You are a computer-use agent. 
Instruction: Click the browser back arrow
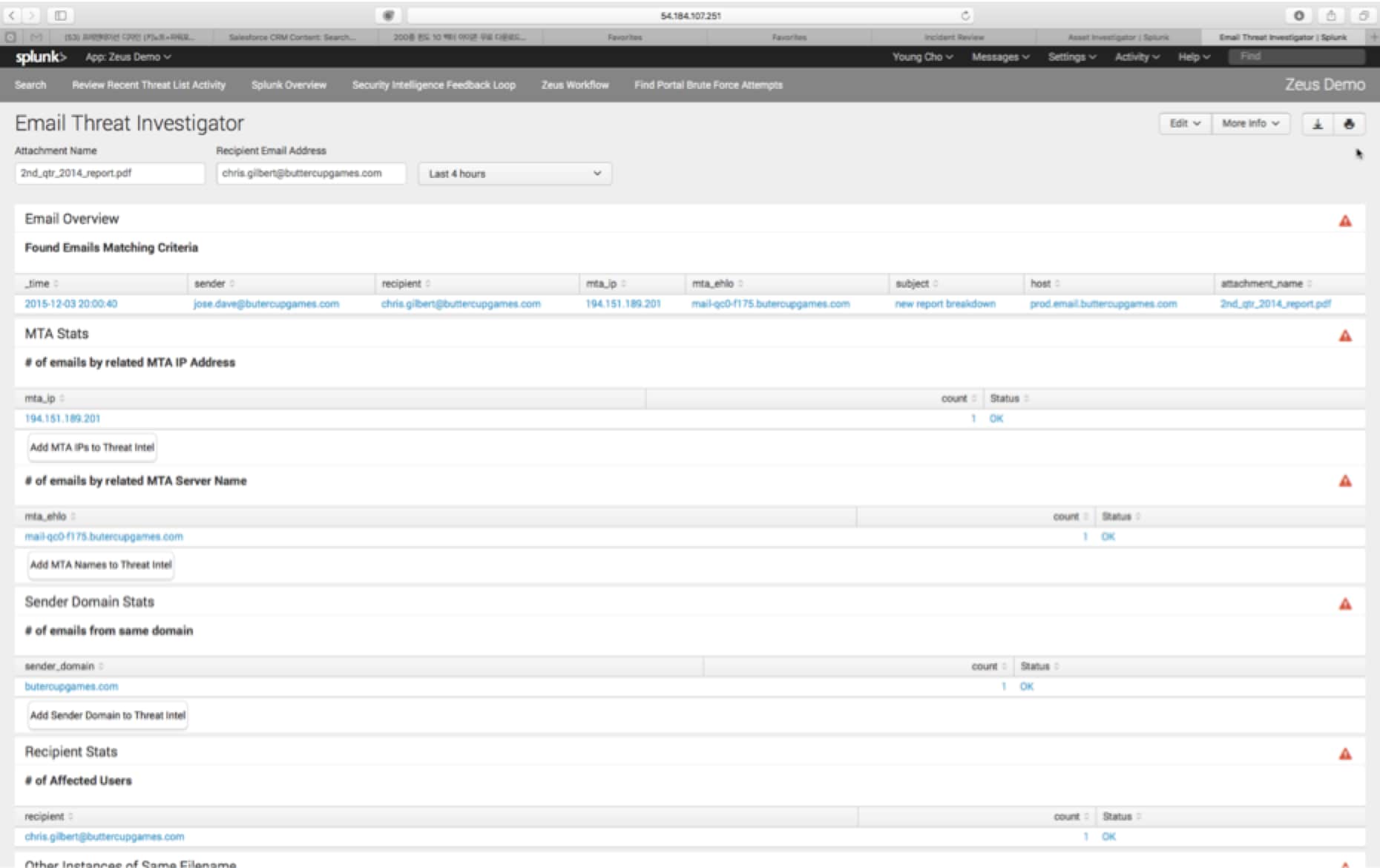[13, 15]
